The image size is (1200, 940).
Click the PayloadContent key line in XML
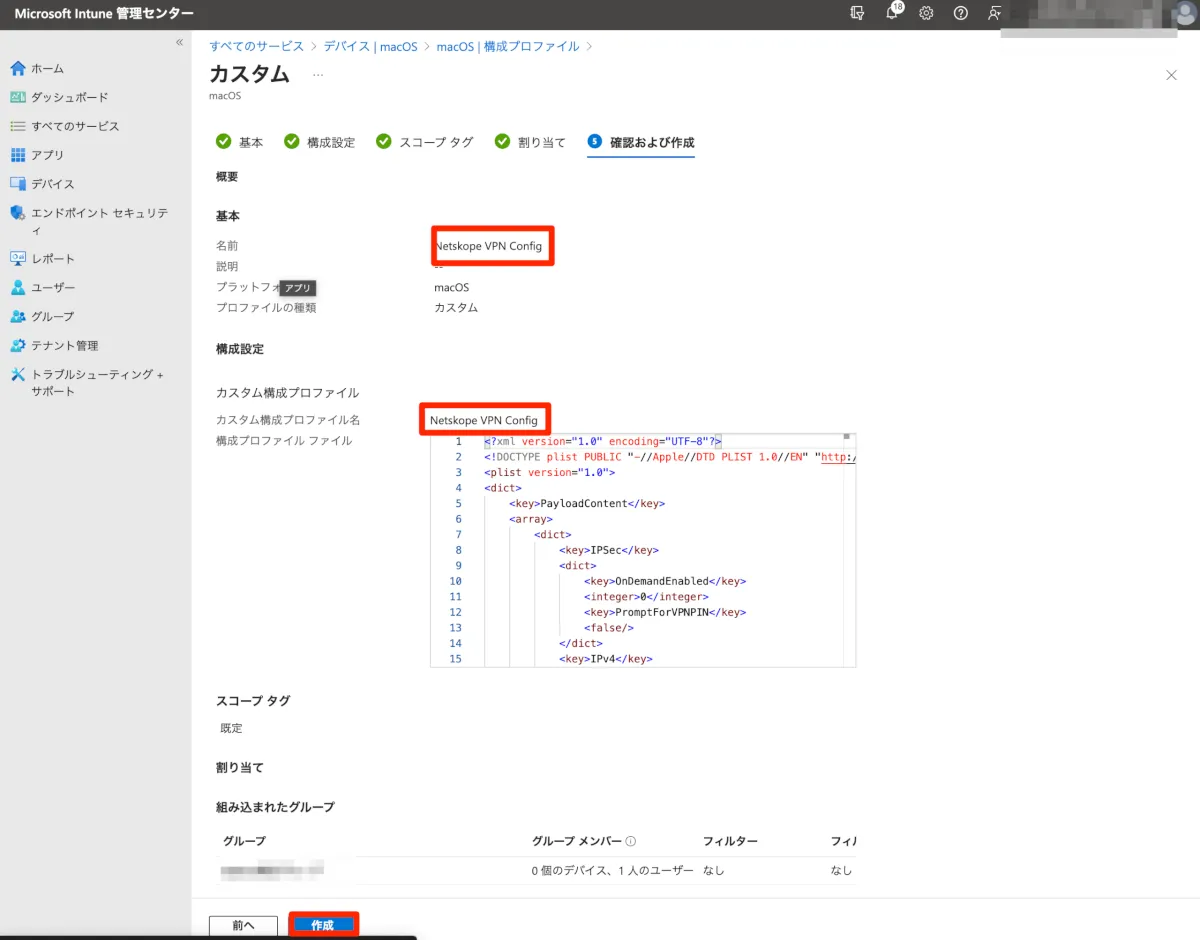pos(587,503)
